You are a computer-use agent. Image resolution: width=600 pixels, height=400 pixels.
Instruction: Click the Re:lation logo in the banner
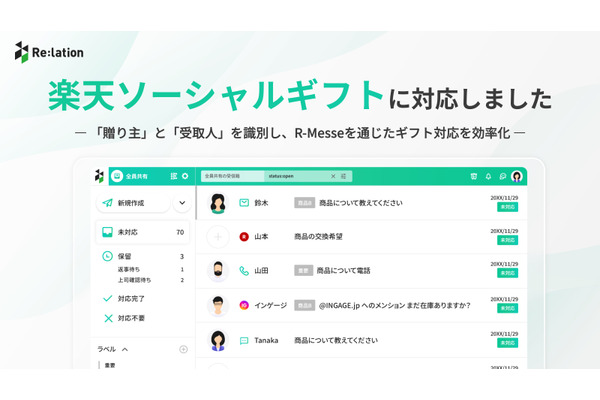[x=49, y=52]
